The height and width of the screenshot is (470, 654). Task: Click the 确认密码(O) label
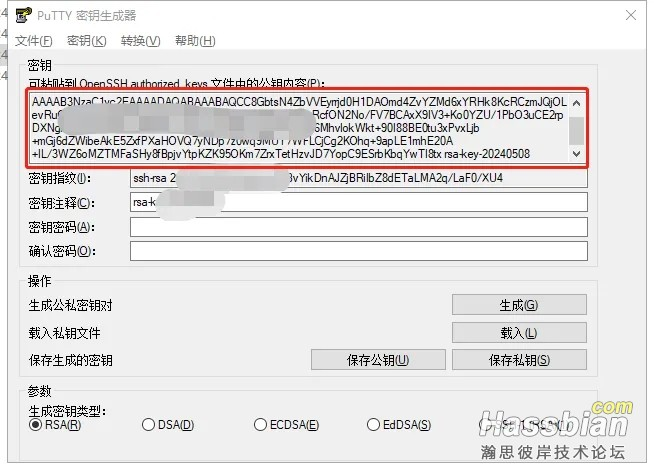[x=62, y=251]
